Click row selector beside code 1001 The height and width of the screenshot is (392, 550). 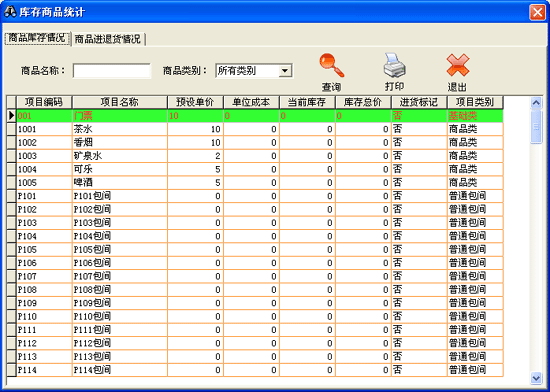click(x=12, y=129)
